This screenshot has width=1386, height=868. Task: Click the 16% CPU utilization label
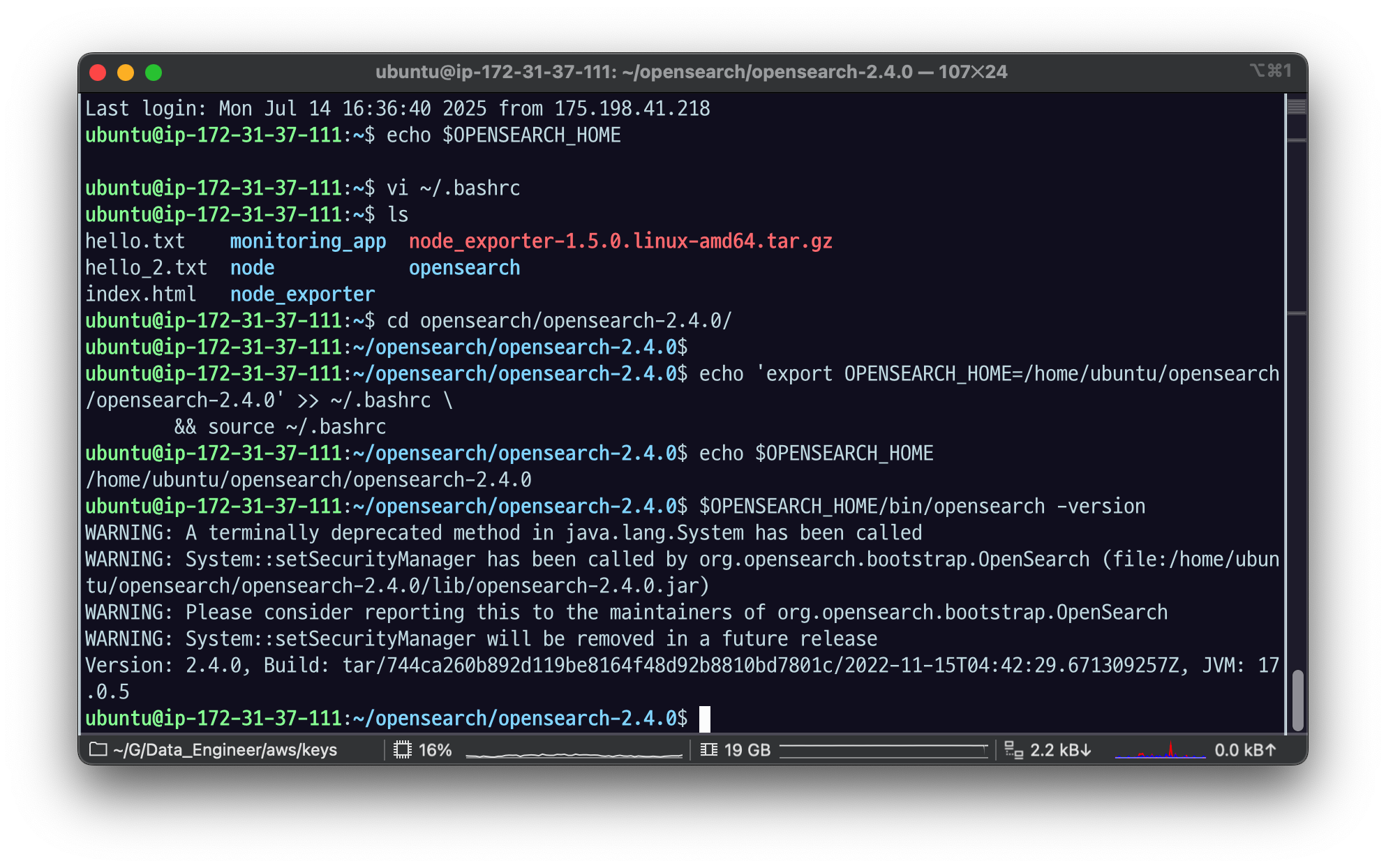(x=435, y=750)
